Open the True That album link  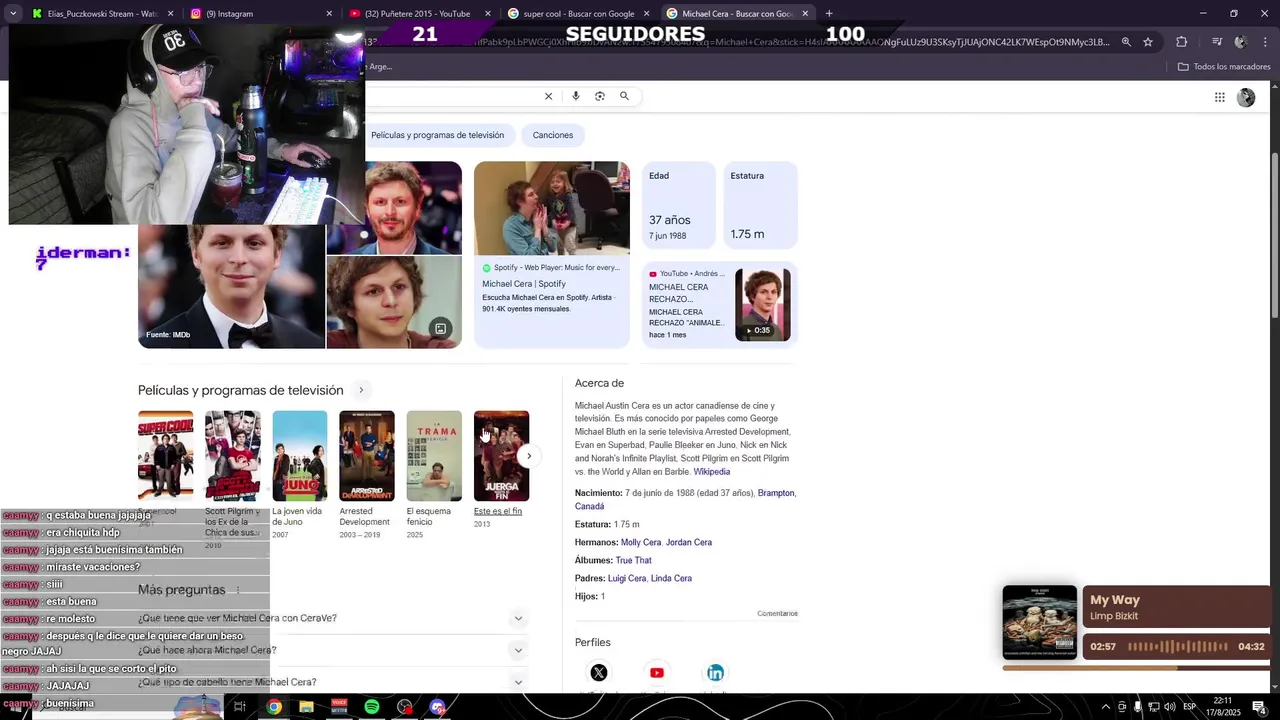click(x=633, y=560)
